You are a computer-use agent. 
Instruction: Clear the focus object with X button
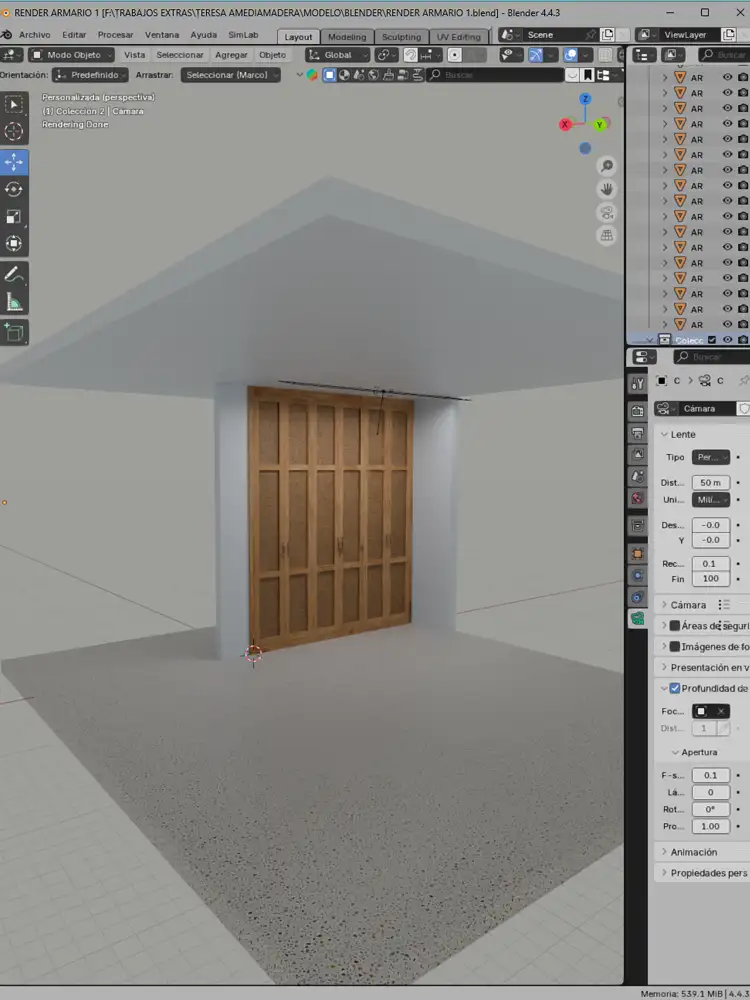coord(721,711)
